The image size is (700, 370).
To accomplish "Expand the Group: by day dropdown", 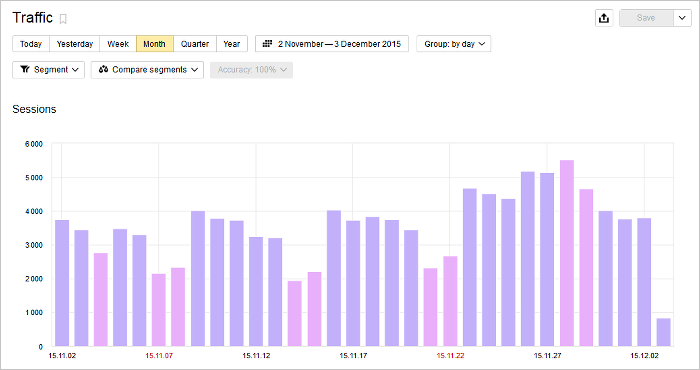I will tap(454, 44).
